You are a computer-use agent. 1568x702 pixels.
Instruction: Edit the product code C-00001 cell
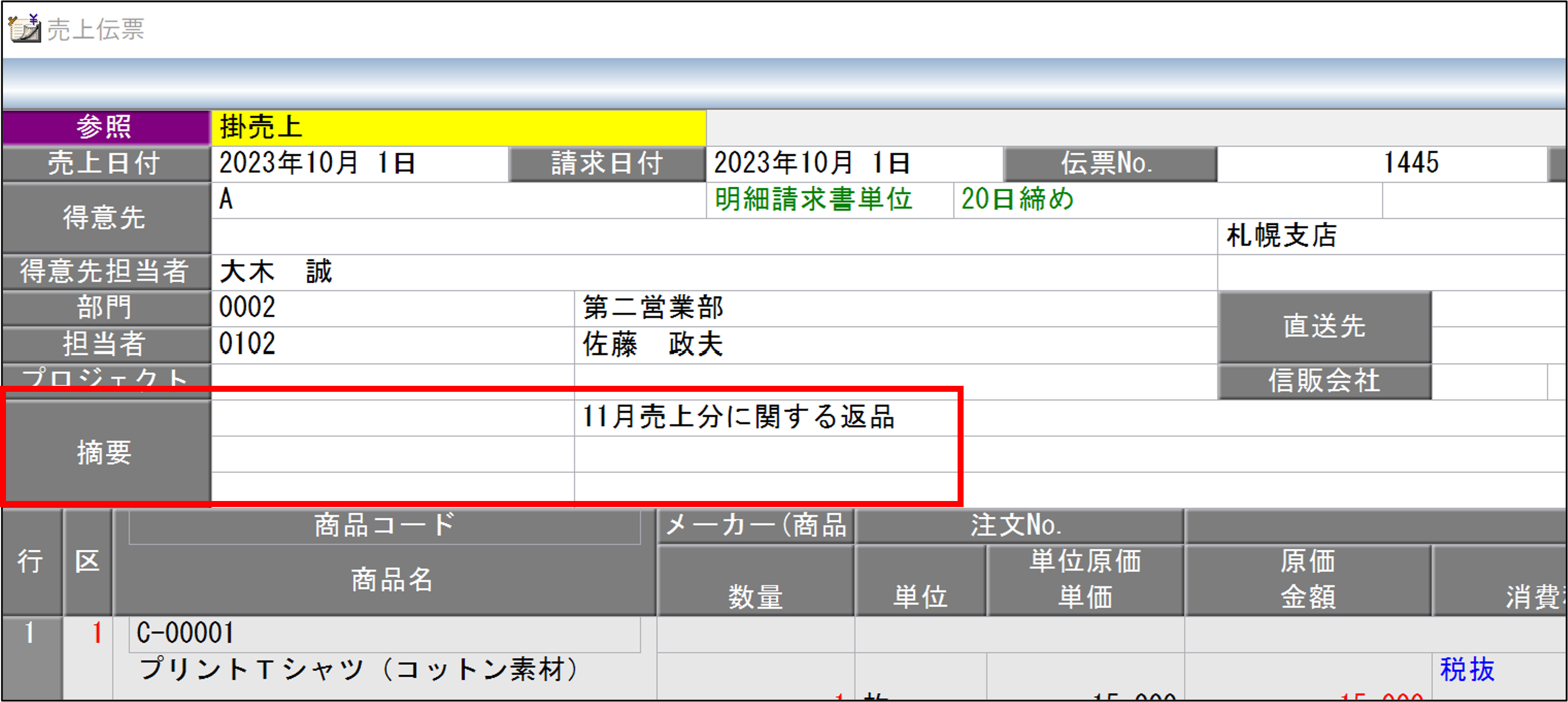[x=385, y=634]
